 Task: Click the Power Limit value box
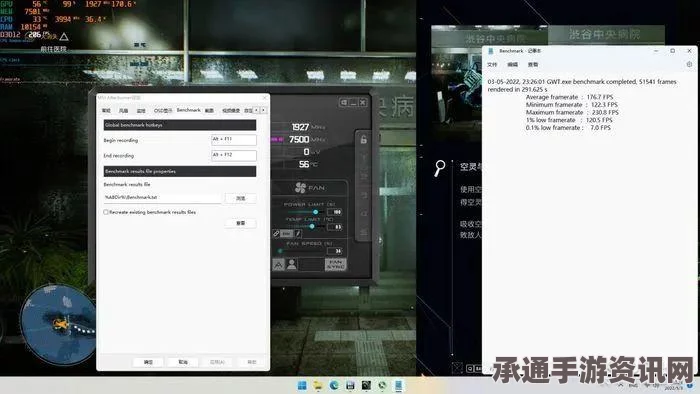coord(334,212)
